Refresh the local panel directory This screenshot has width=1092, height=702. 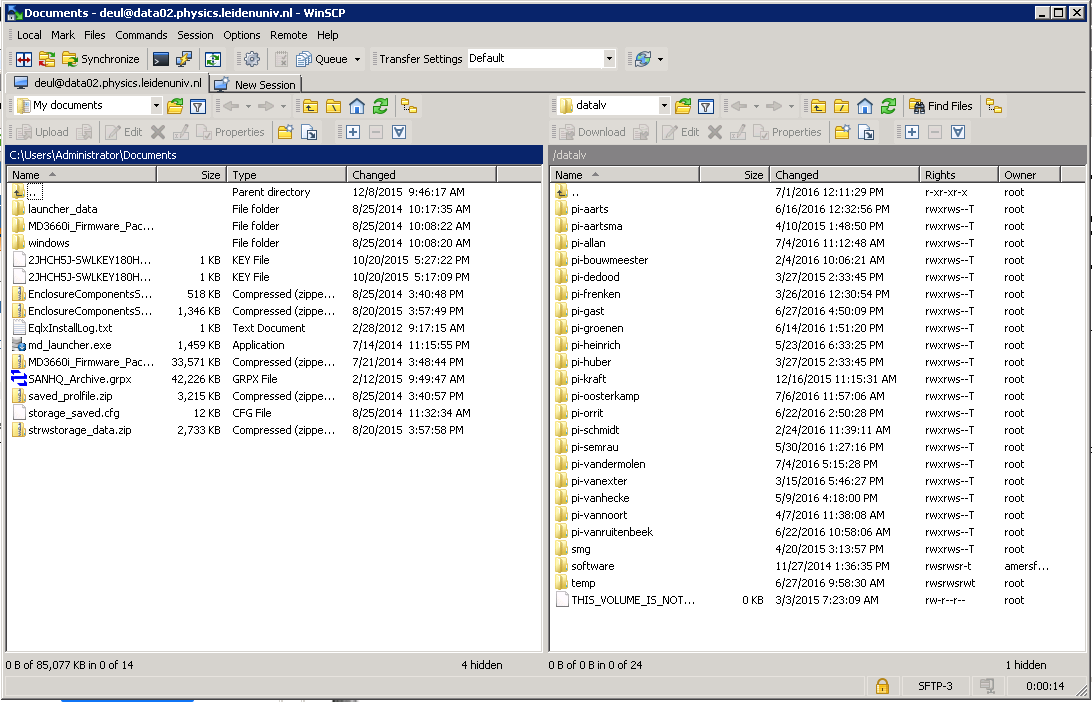click(x=380, y=106)
